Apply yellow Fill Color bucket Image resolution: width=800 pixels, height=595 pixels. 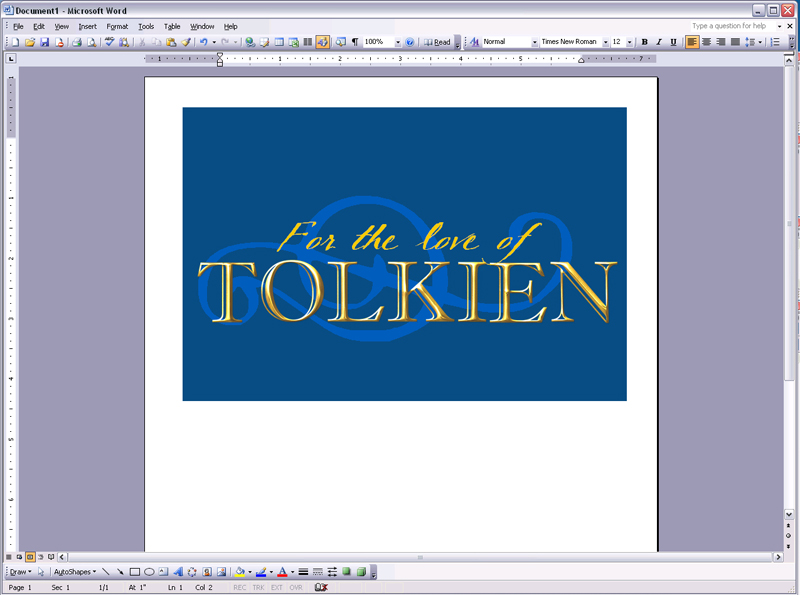coord(240,572)
